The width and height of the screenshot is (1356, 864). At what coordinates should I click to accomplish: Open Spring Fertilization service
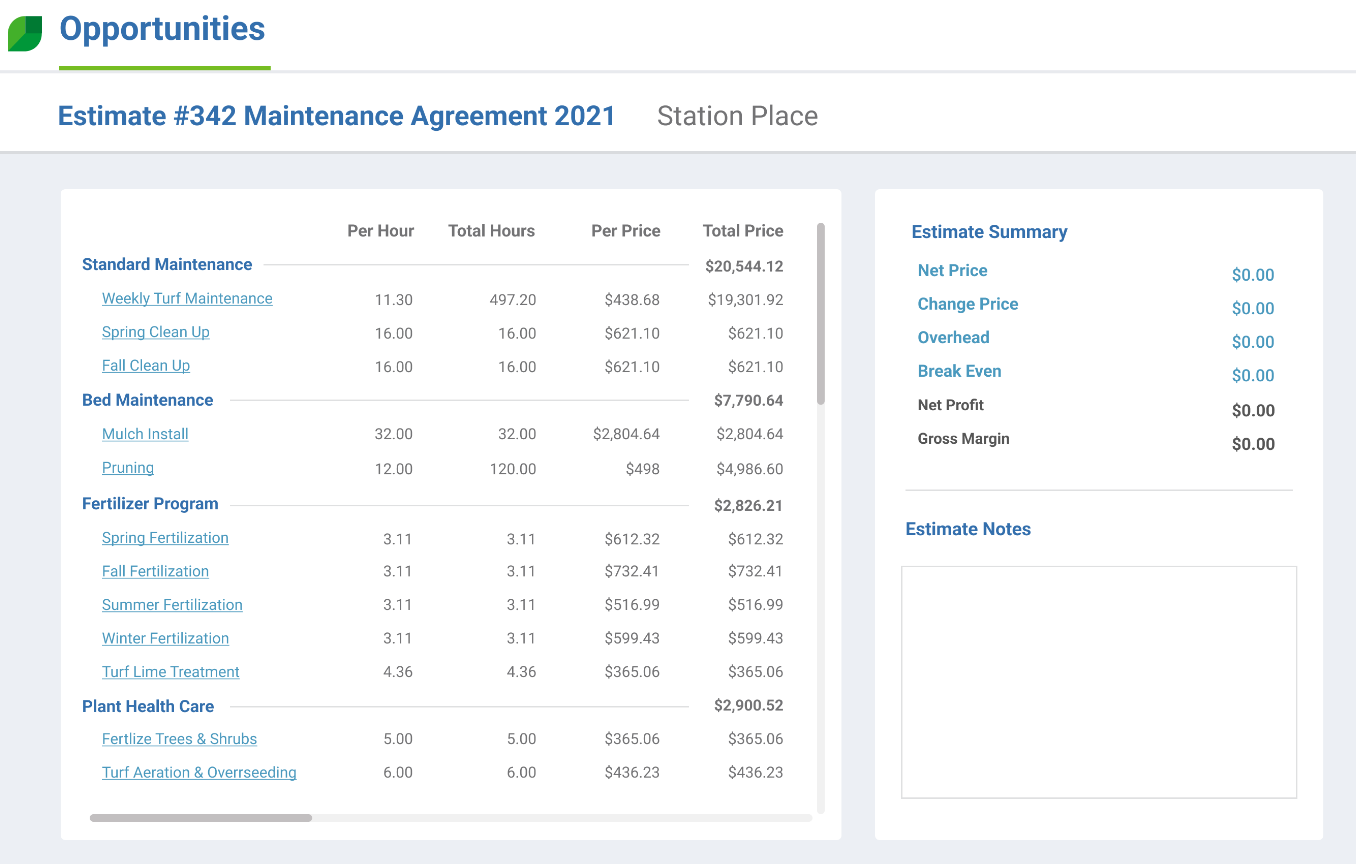click(x=165, y=538)
